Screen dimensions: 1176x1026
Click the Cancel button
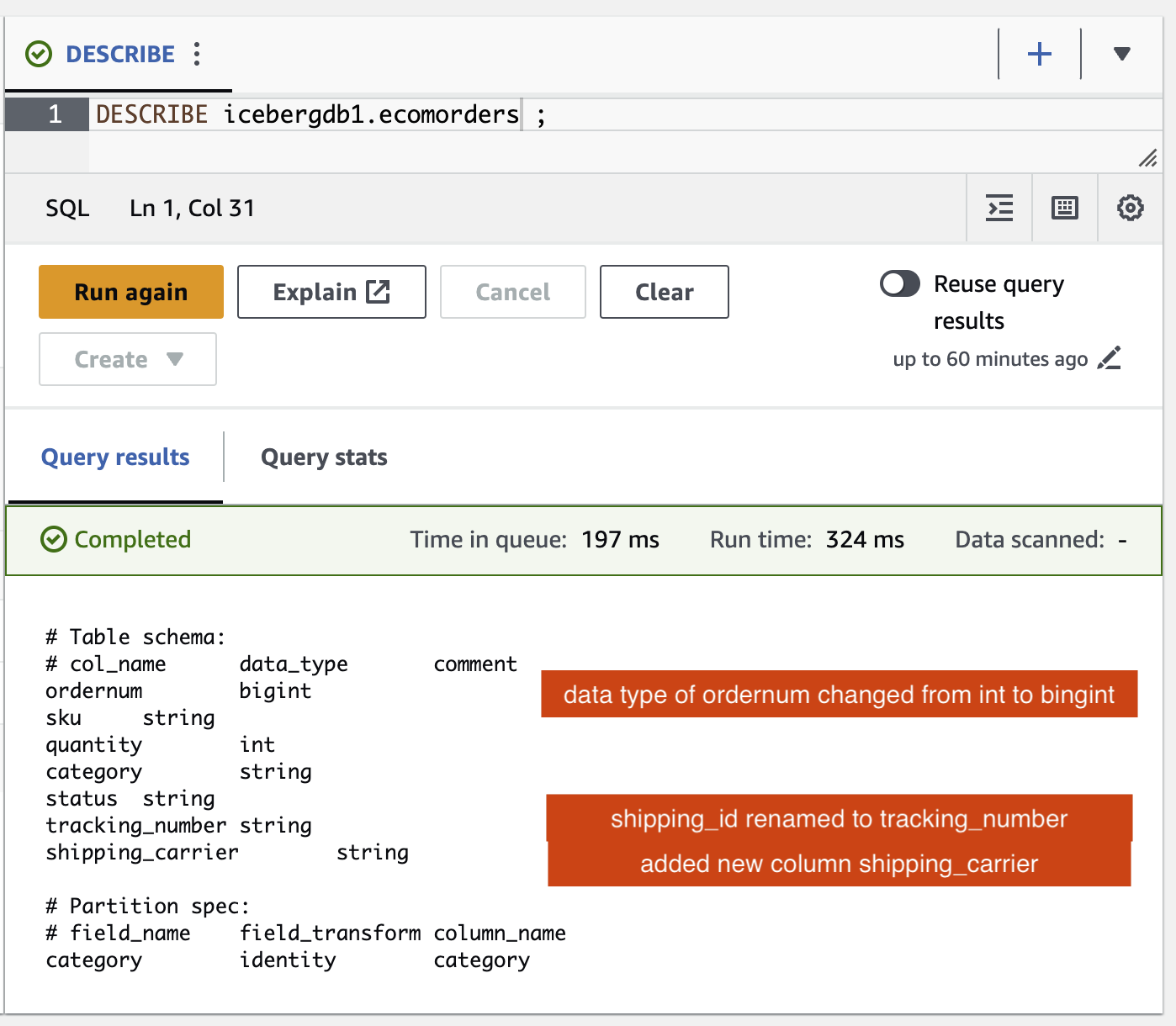click(x=513, y=292)
